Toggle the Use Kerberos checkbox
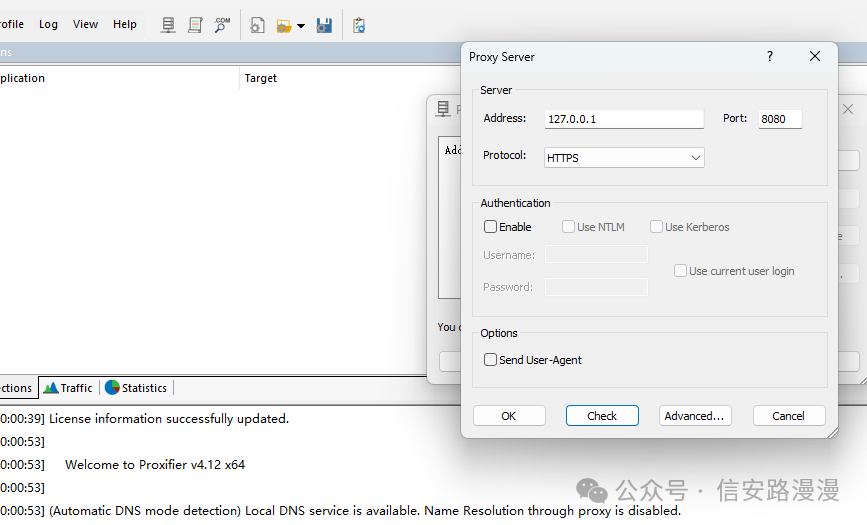 (x=656, y=227)
